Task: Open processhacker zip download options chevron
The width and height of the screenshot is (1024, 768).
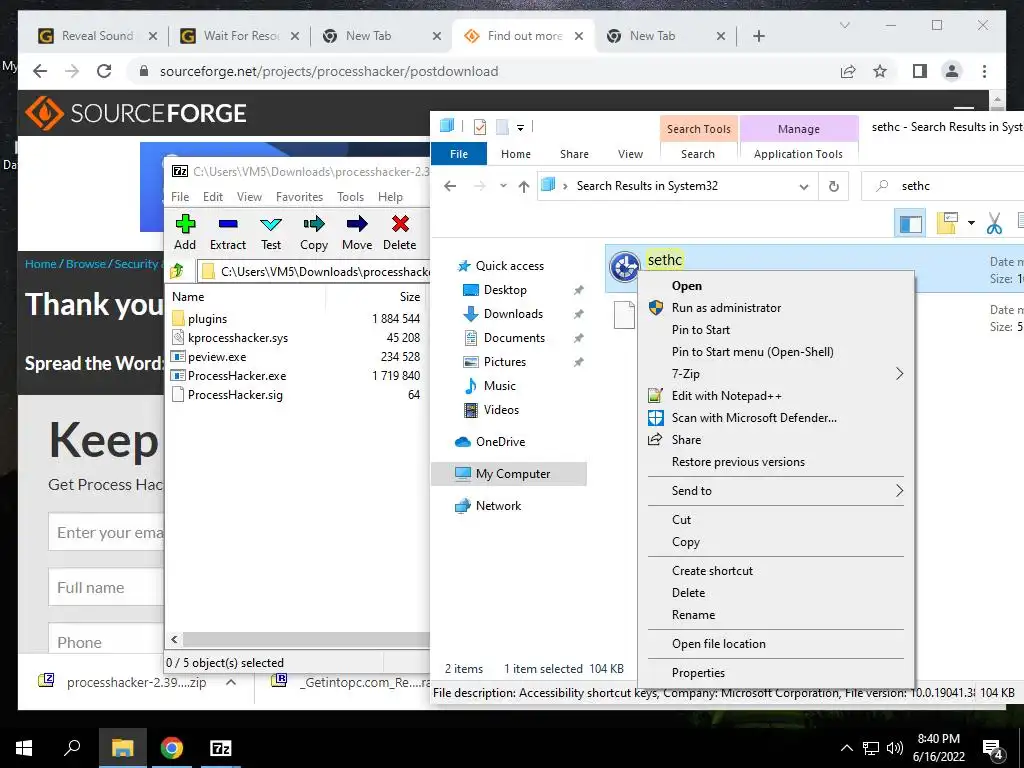Action: tap(231, 682)
